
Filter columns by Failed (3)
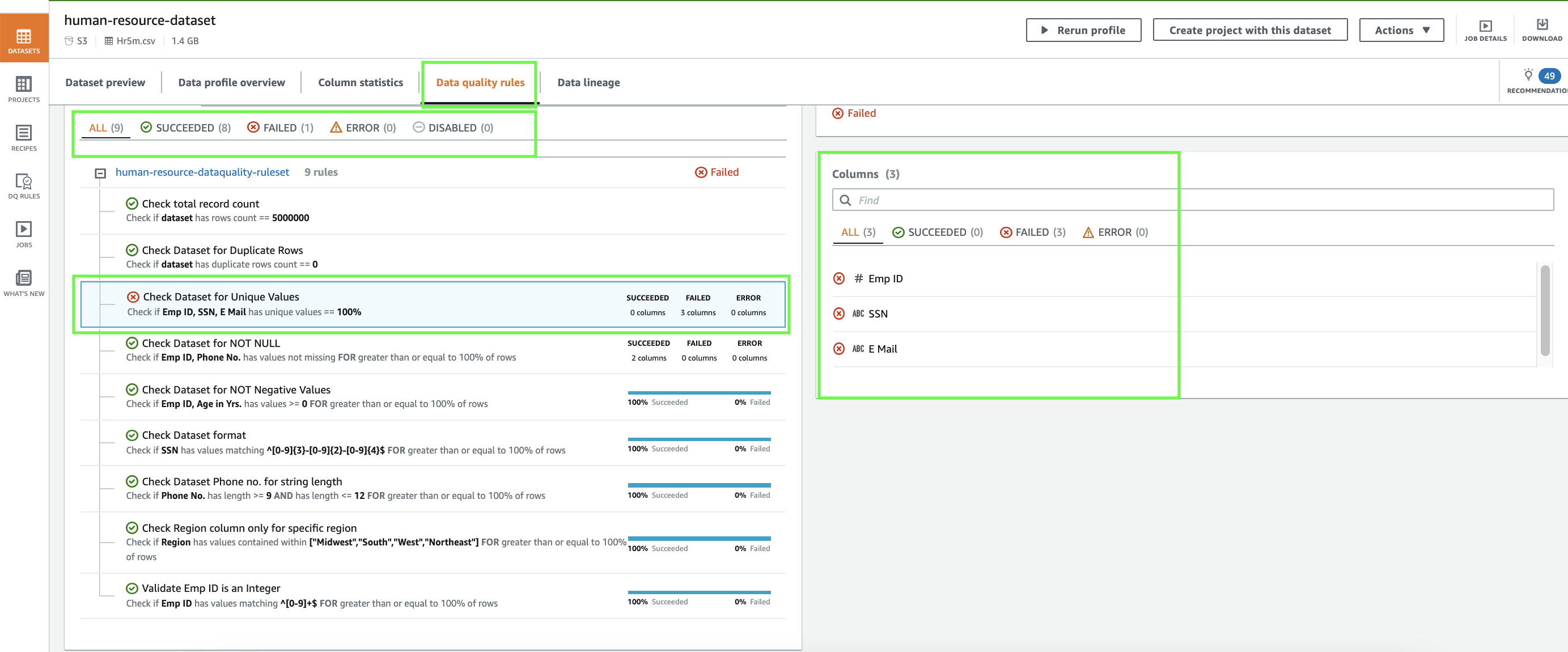pyautogui.click(x=1032, y=232)
